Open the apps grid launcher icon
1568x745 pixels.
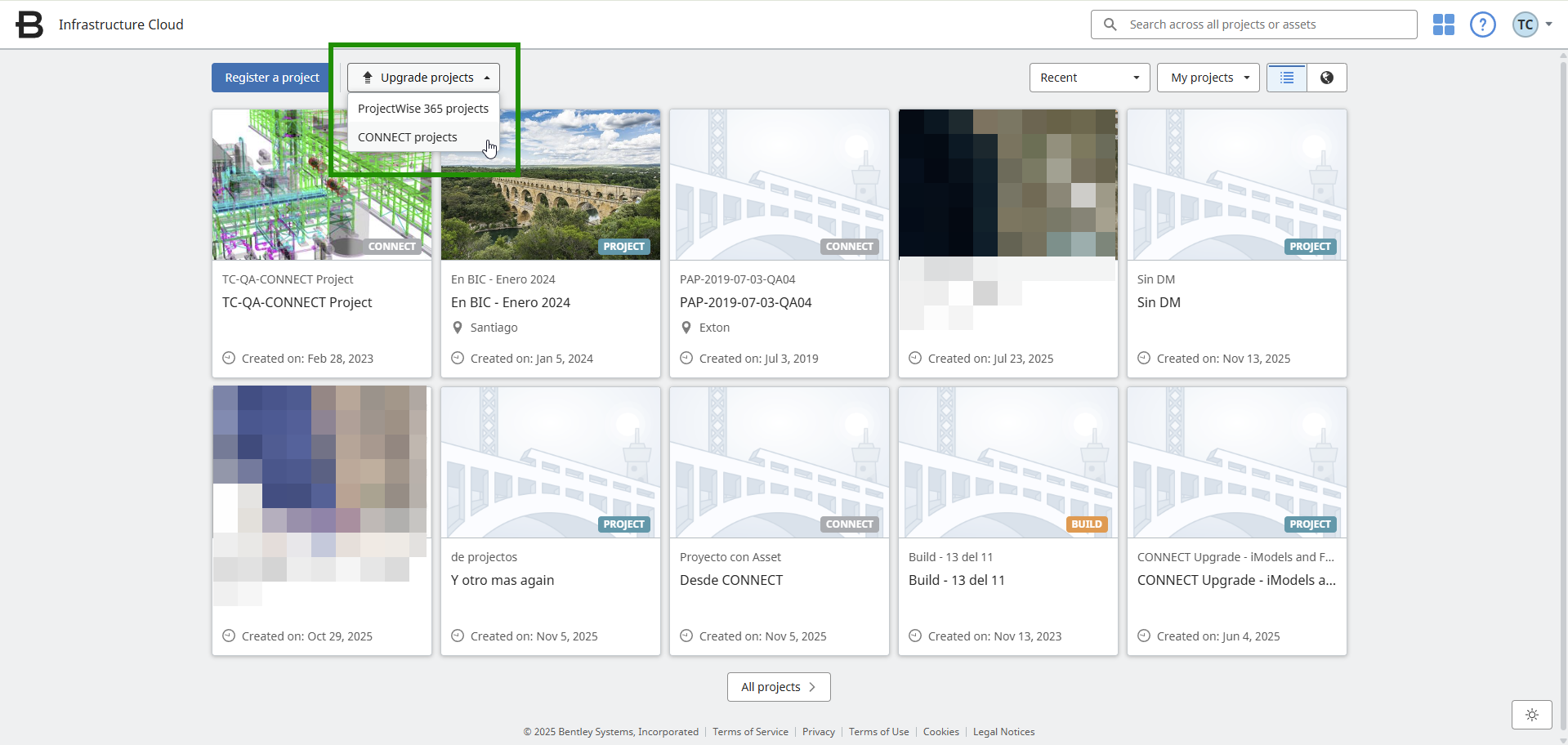pos(1443,25)
